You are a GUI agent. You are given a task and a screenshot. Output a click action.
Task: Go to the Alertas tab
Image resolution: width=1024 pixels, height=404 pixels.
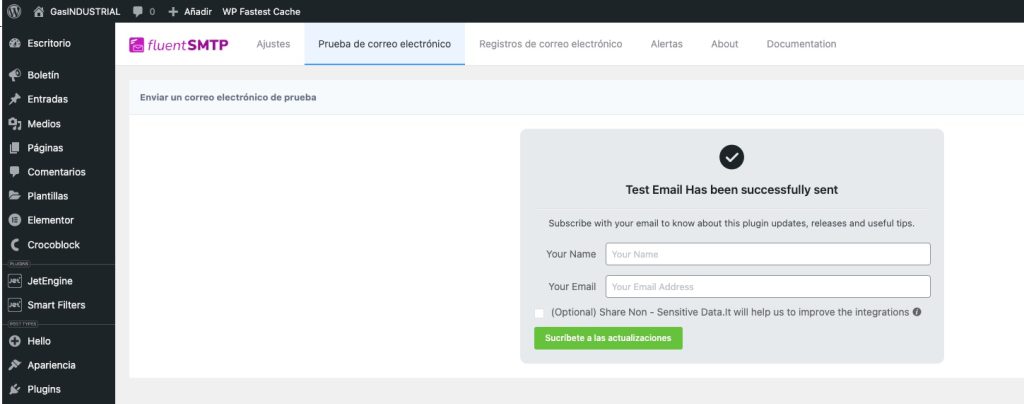(x=666, y=44)
